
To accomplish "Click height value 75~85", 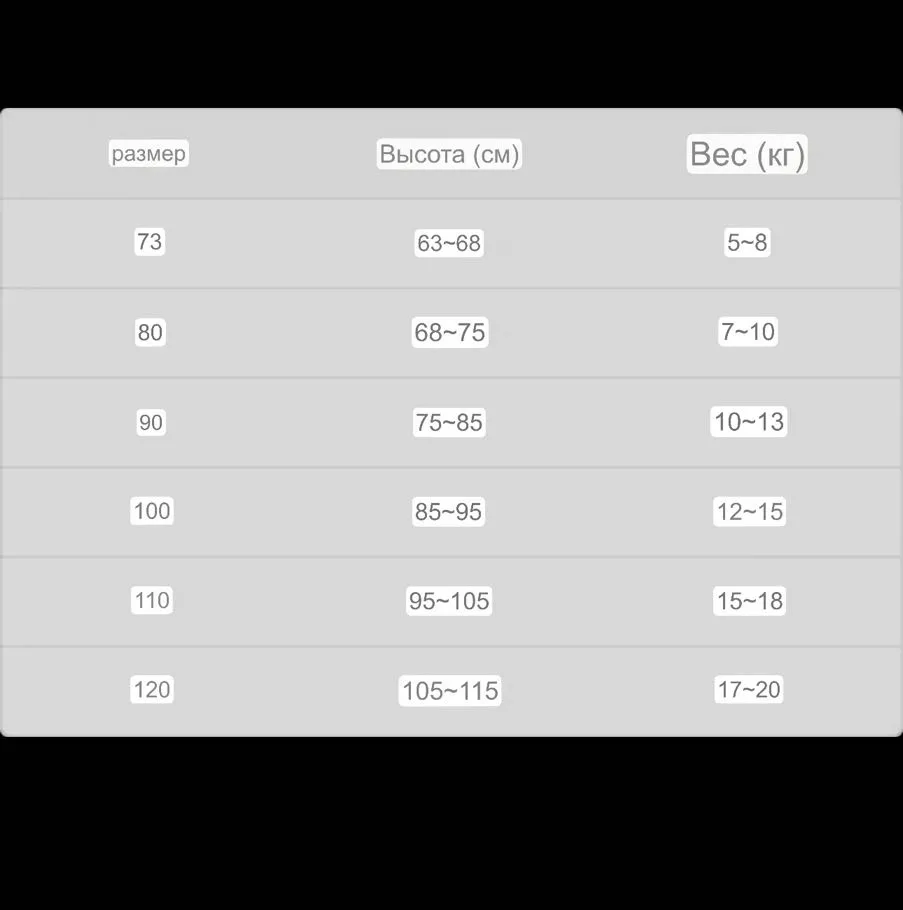I will [x=449, y=423].
